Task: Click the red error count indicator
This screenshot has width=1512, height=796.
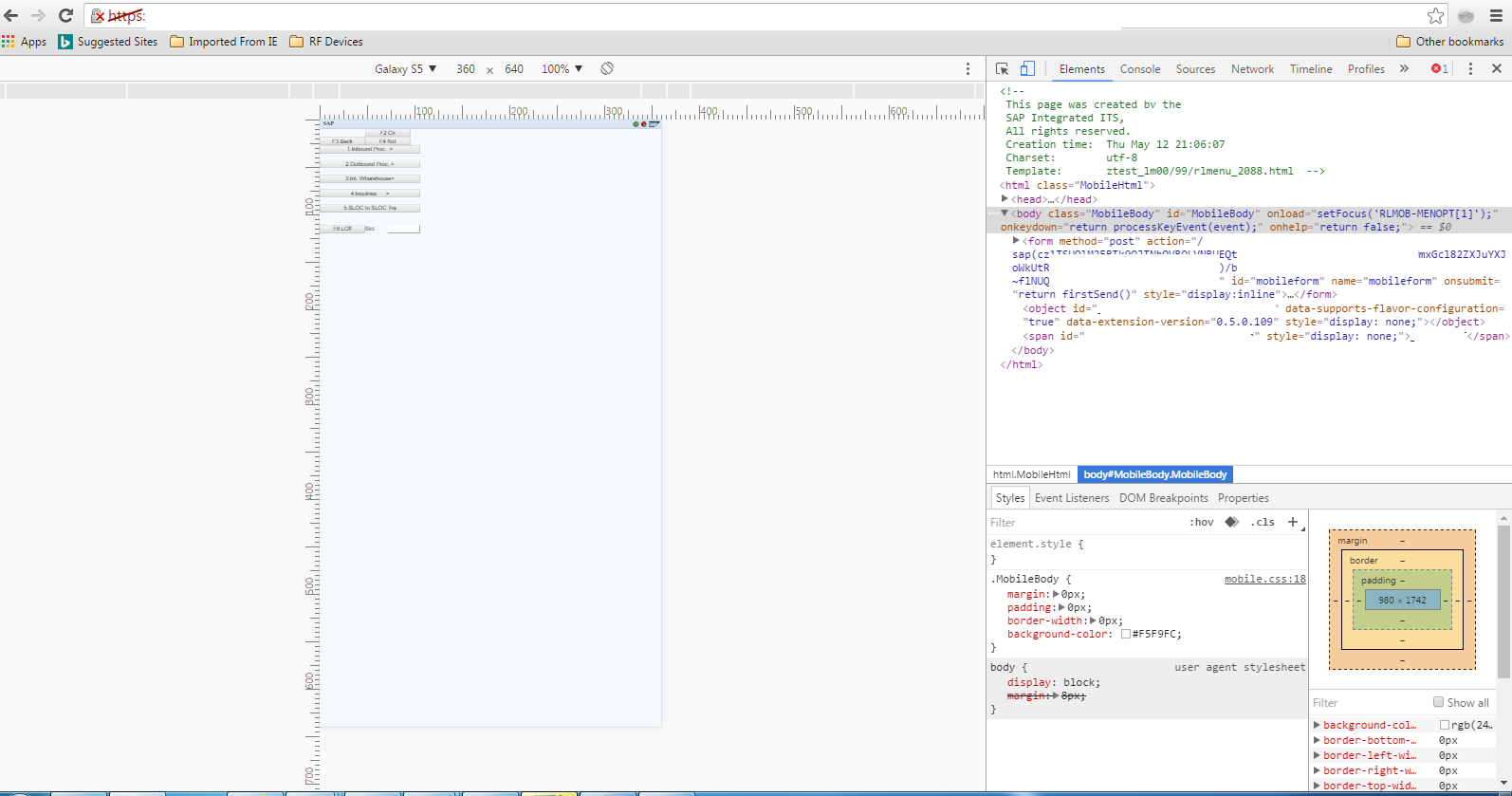Action: 1440,68
